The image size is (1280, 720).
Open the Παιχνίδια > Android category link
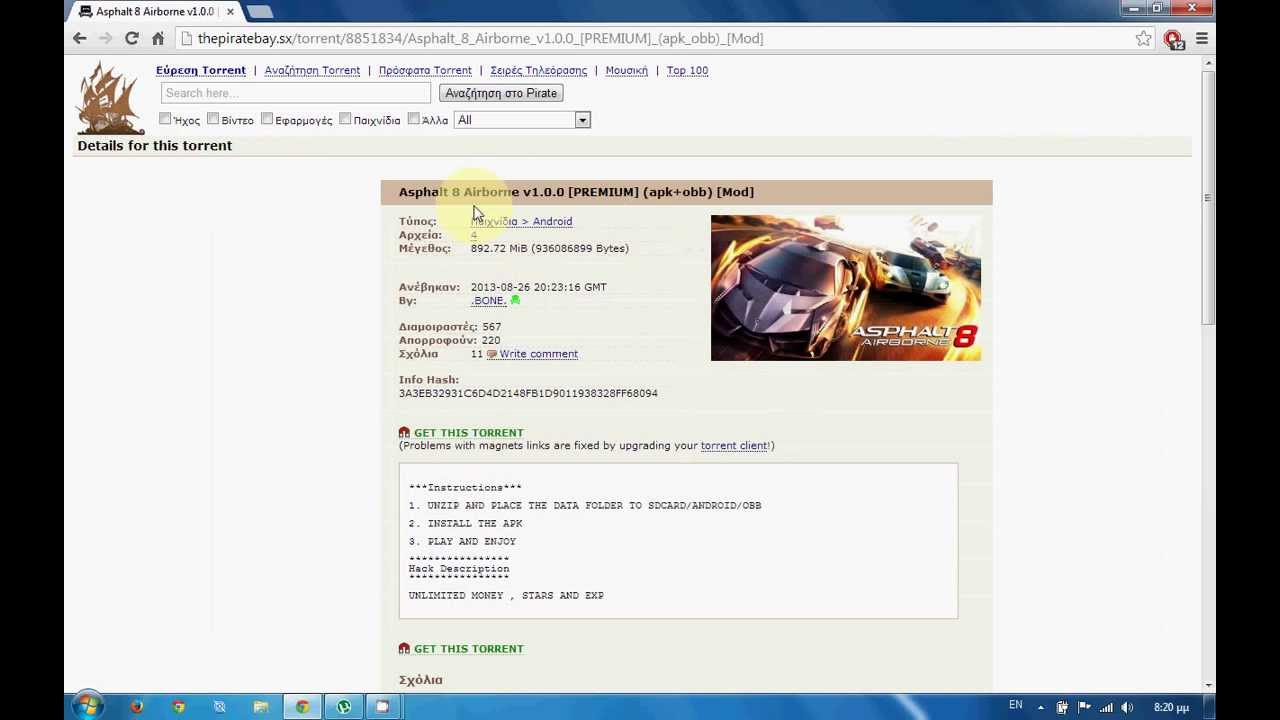(x=521, y=221)
